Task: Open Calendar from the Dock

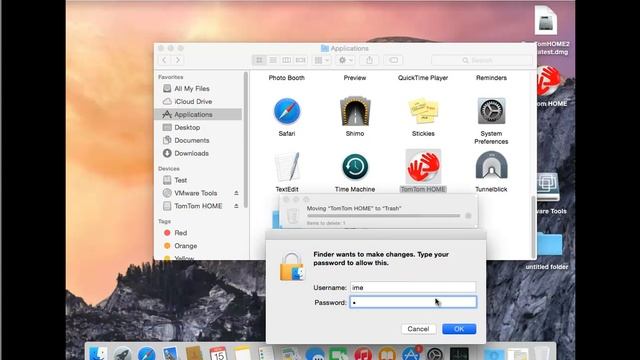Action: pyautogui.click(x=218, y=353)
